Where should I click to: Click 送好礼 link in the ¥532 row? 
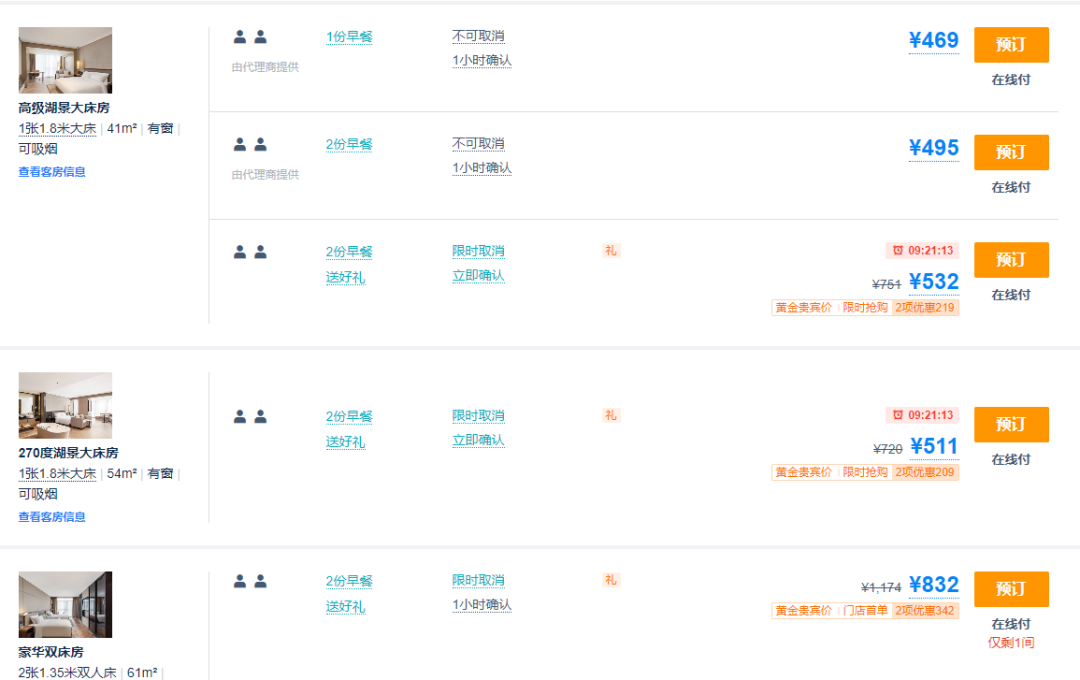click(346, 278)
